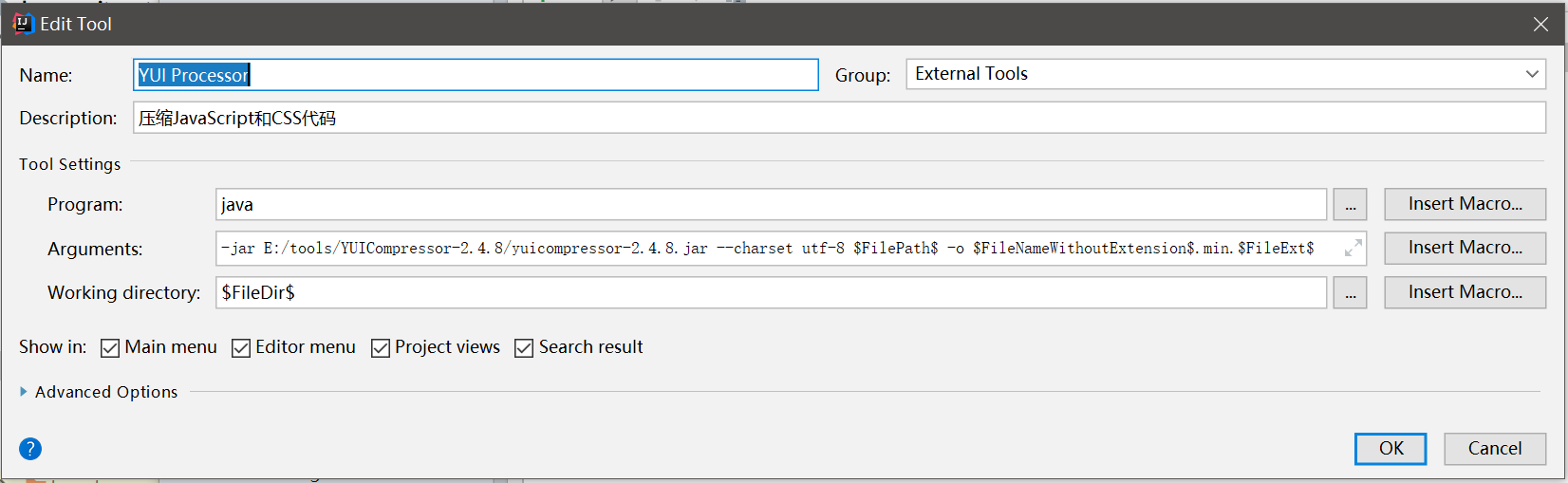Insert Macro for the Working directory

coord(1465,292)
